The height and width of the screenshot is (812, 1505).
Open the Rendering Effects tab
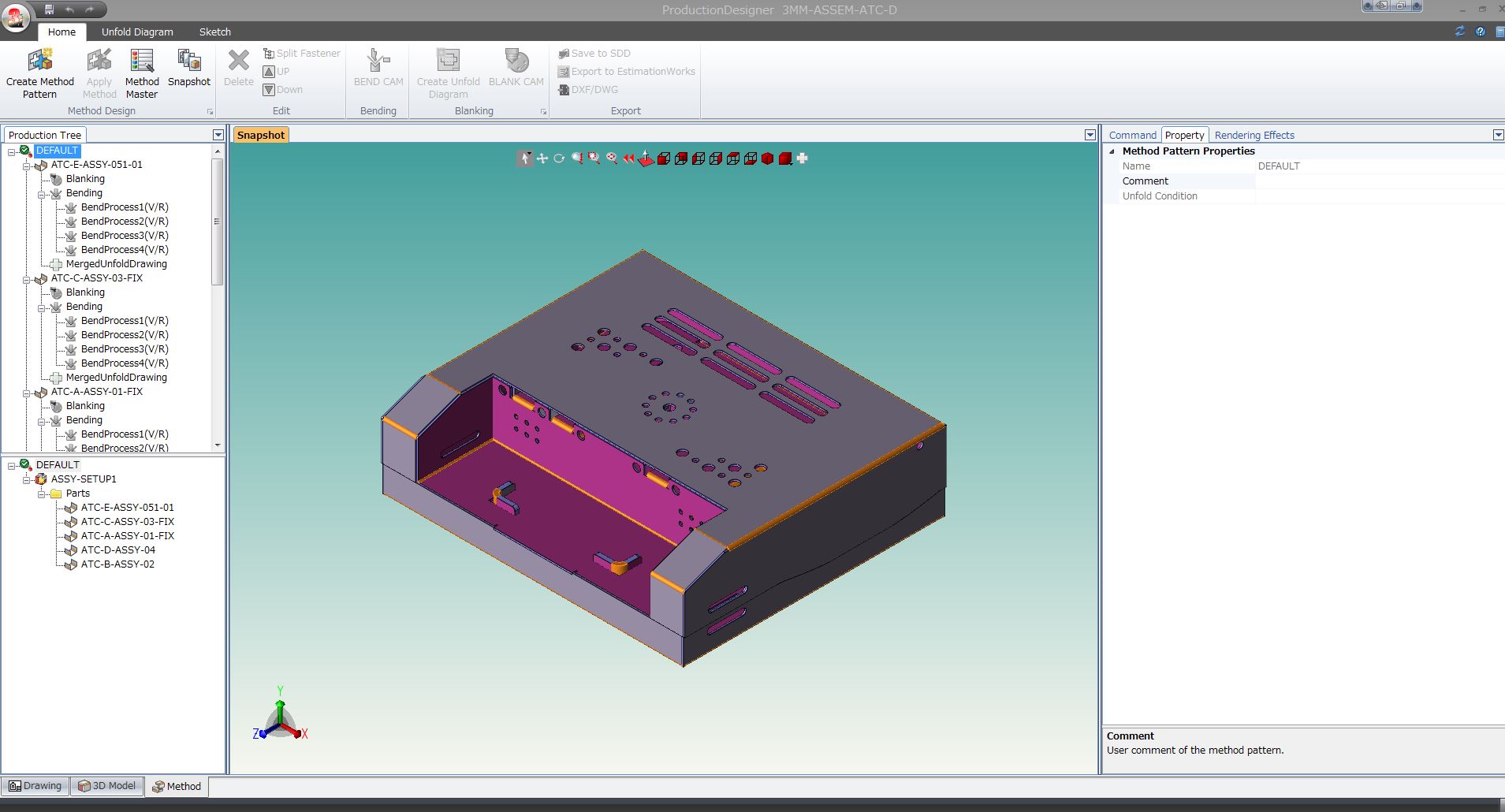(x=1254, y=135)
